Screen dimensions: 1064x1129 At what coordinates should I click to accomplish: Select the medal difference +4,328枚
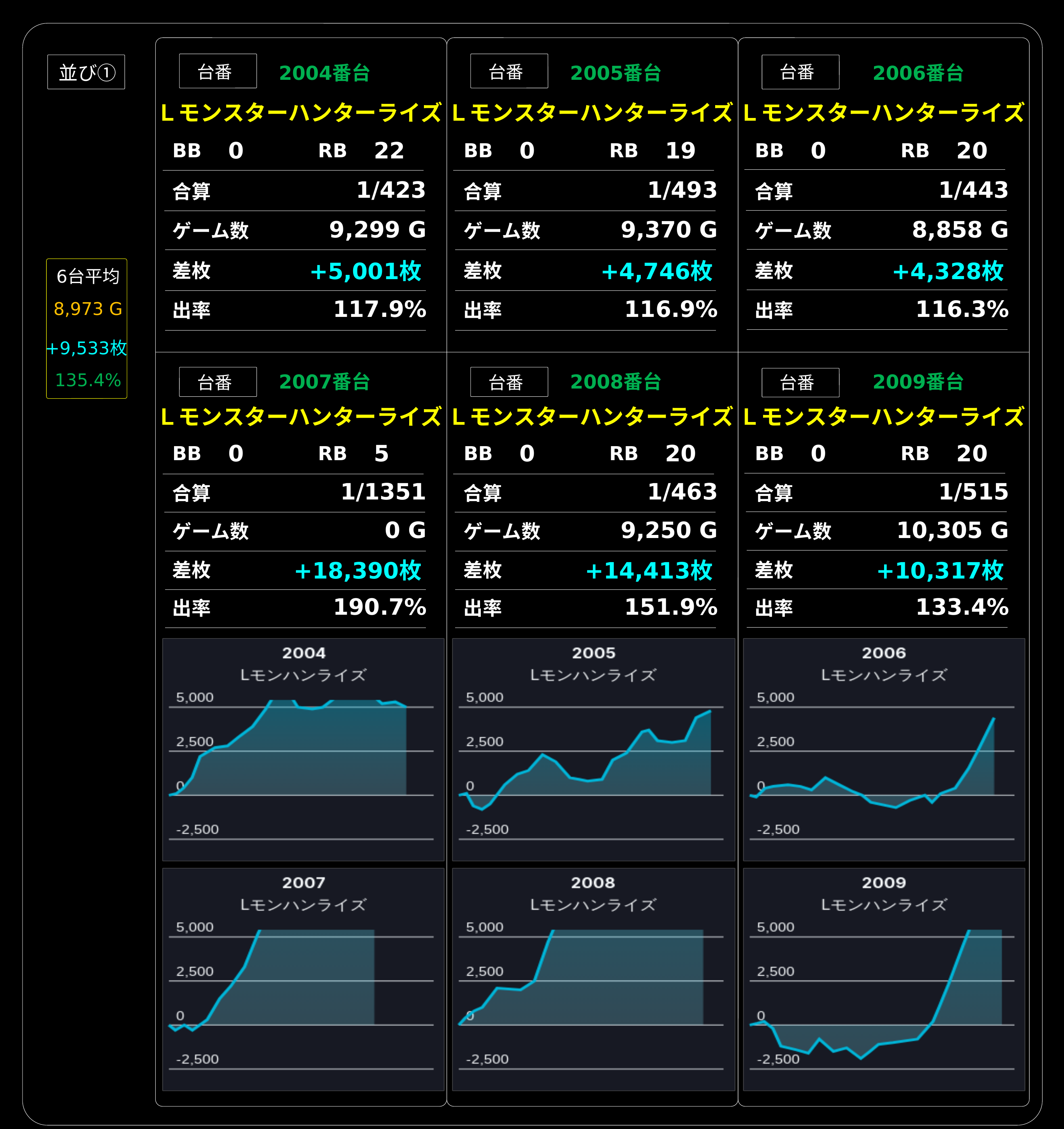tap(948, 271)
